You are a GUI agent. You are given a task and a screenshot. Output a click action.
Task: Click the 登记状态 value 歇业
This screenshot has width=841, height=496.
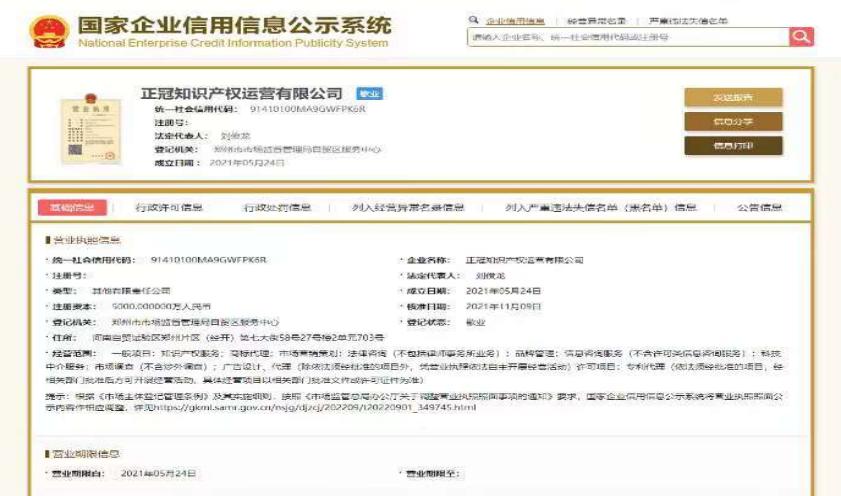point(475,322)
